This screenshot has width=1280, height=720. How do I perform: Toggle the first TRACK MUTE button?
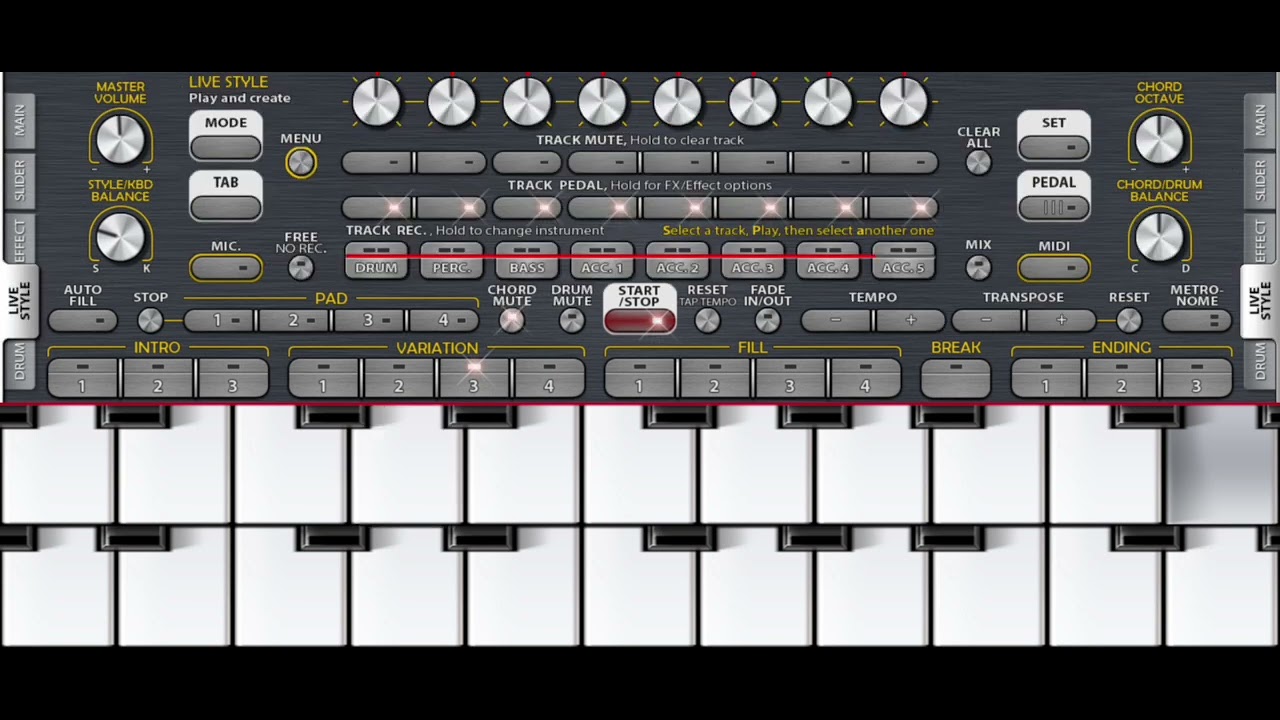[378, 162]
